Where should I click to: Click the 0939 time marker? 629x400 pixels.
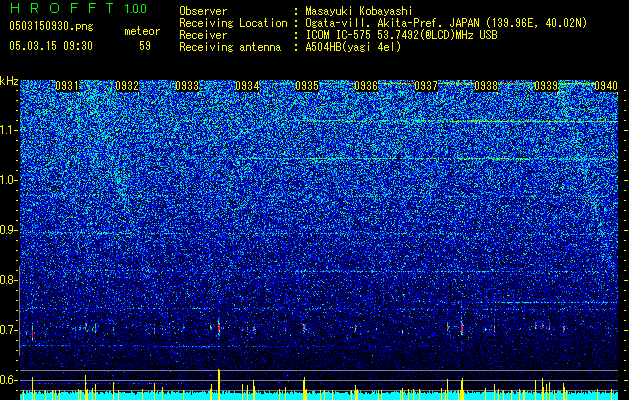click(x=546, y=86)
